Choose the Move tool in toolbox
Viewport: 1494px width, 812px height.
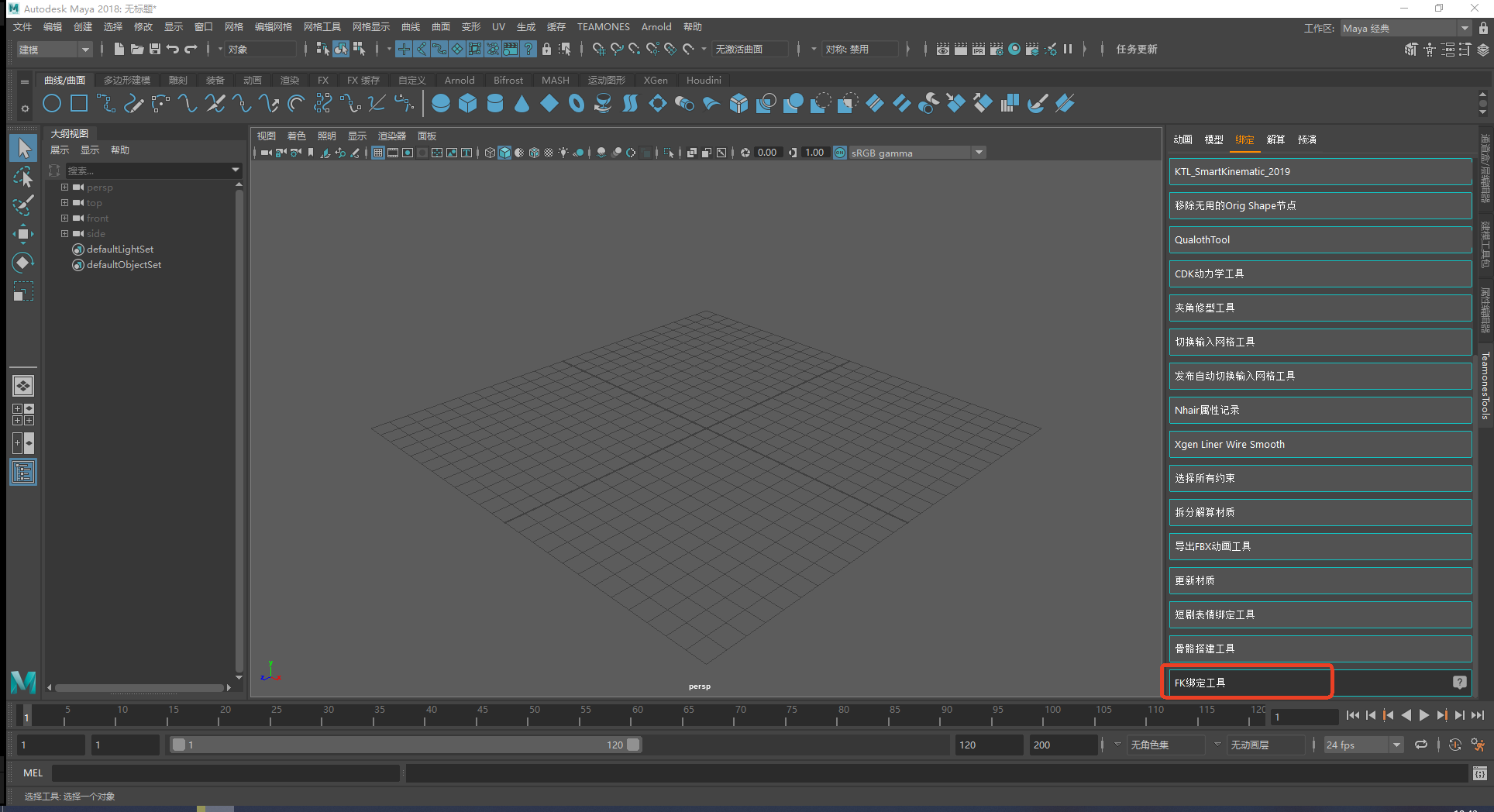coord(23,234)
